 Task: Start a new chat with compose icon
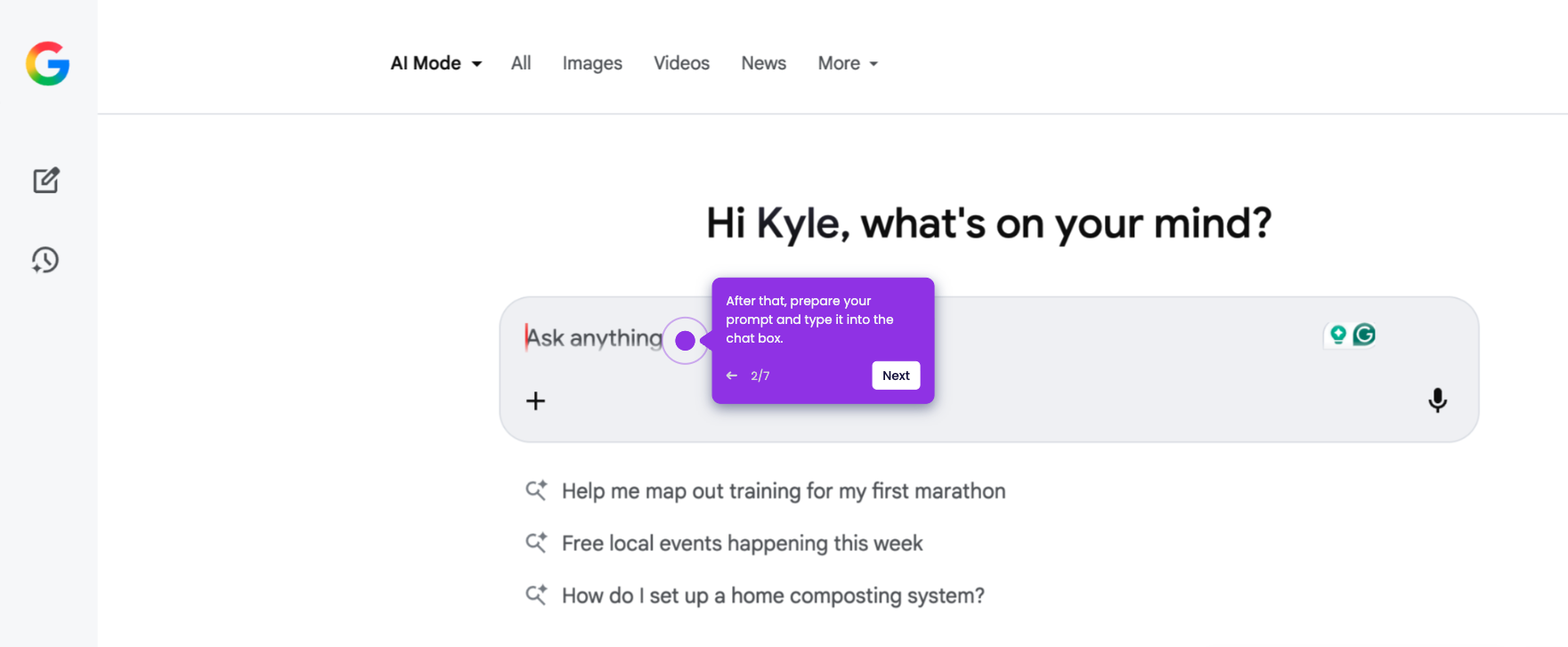(46, 181)
